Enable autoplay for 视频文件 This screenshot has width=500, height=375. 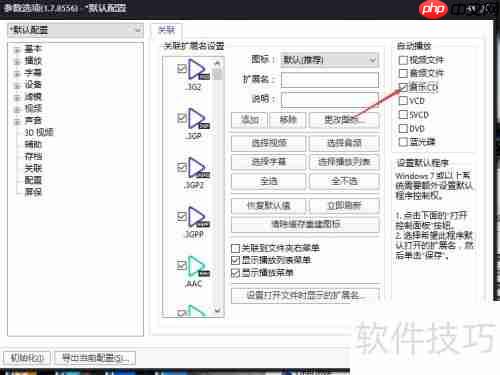coord(403,60)
